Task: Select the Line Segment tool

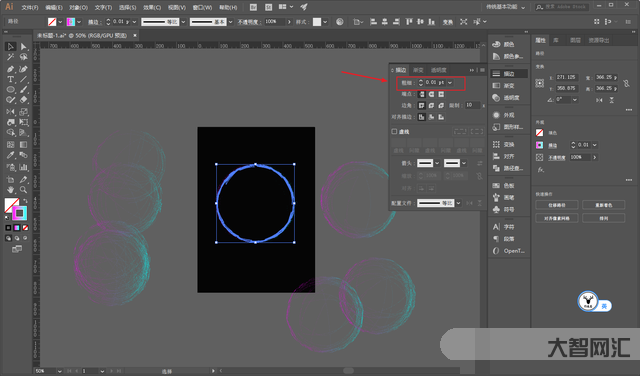Action: (23, 79)
